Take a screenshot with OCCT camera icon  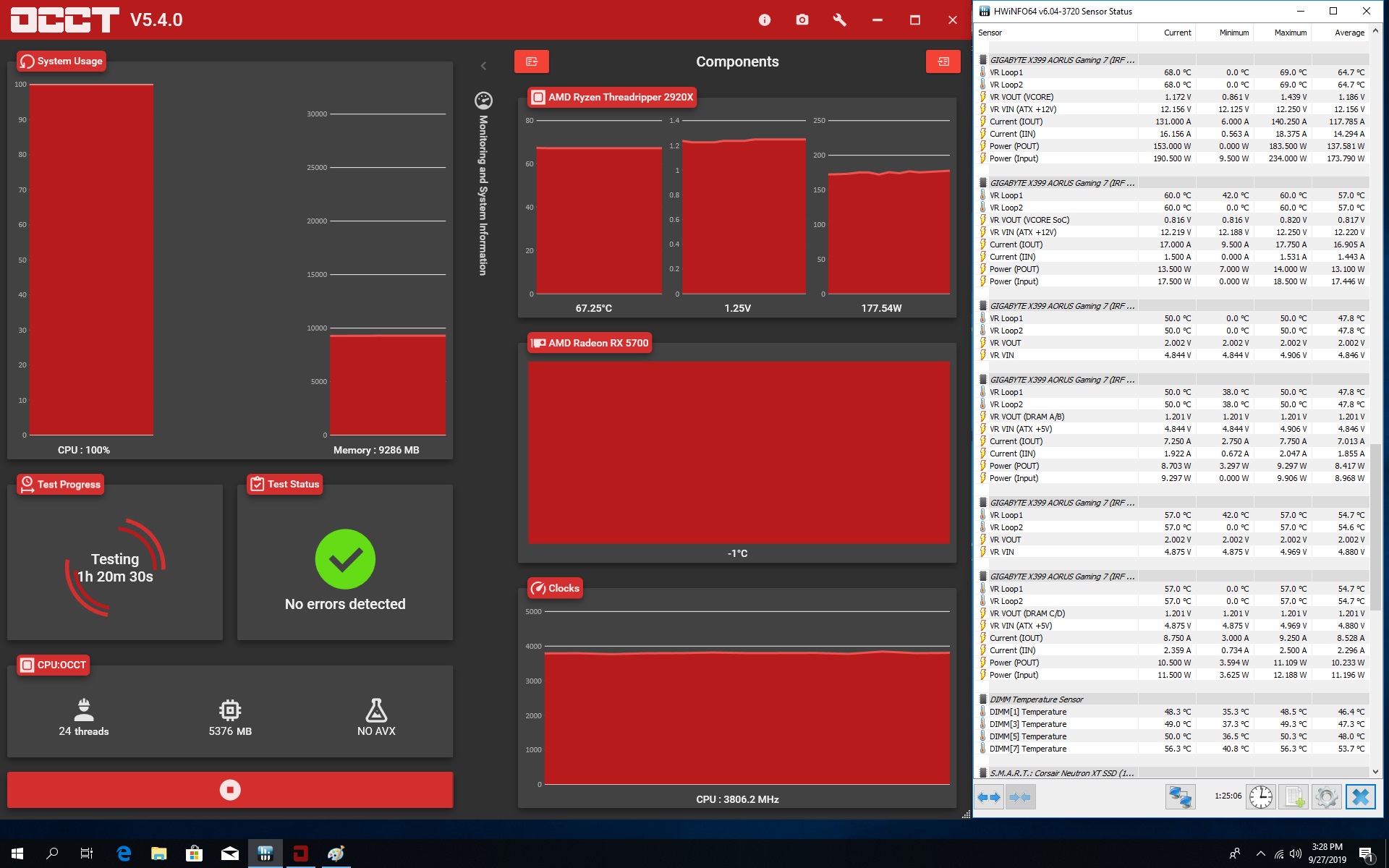(x=802, y=20)
